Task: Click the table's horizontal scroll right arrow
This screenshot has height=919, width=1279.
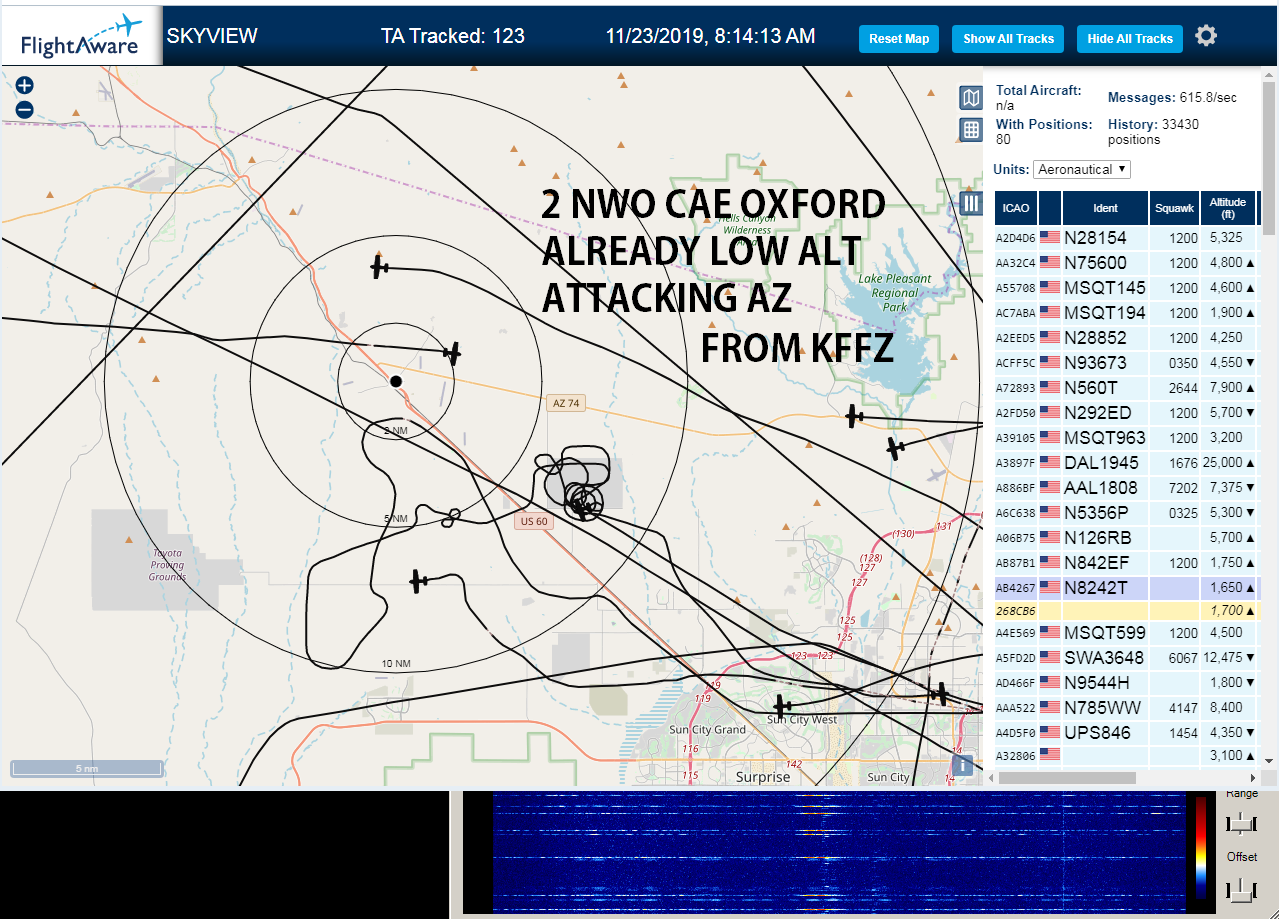Action: coord(1252,777)
